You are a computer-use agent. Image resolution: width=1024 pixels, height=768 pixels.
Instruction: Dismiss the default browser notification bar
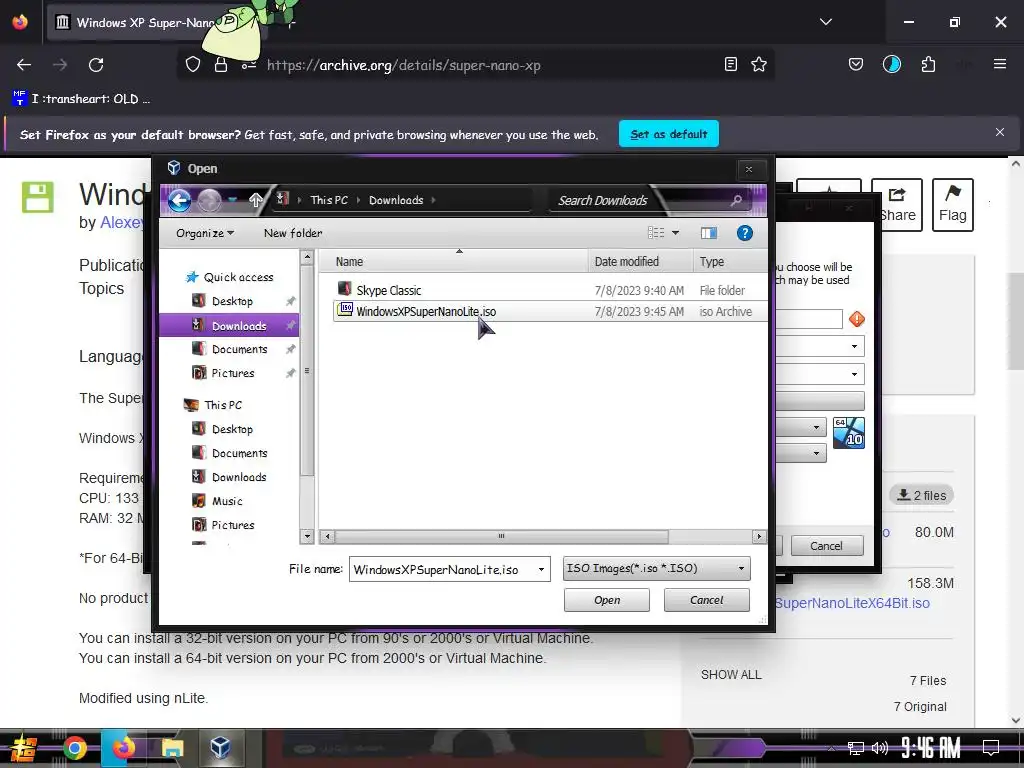1000,133
